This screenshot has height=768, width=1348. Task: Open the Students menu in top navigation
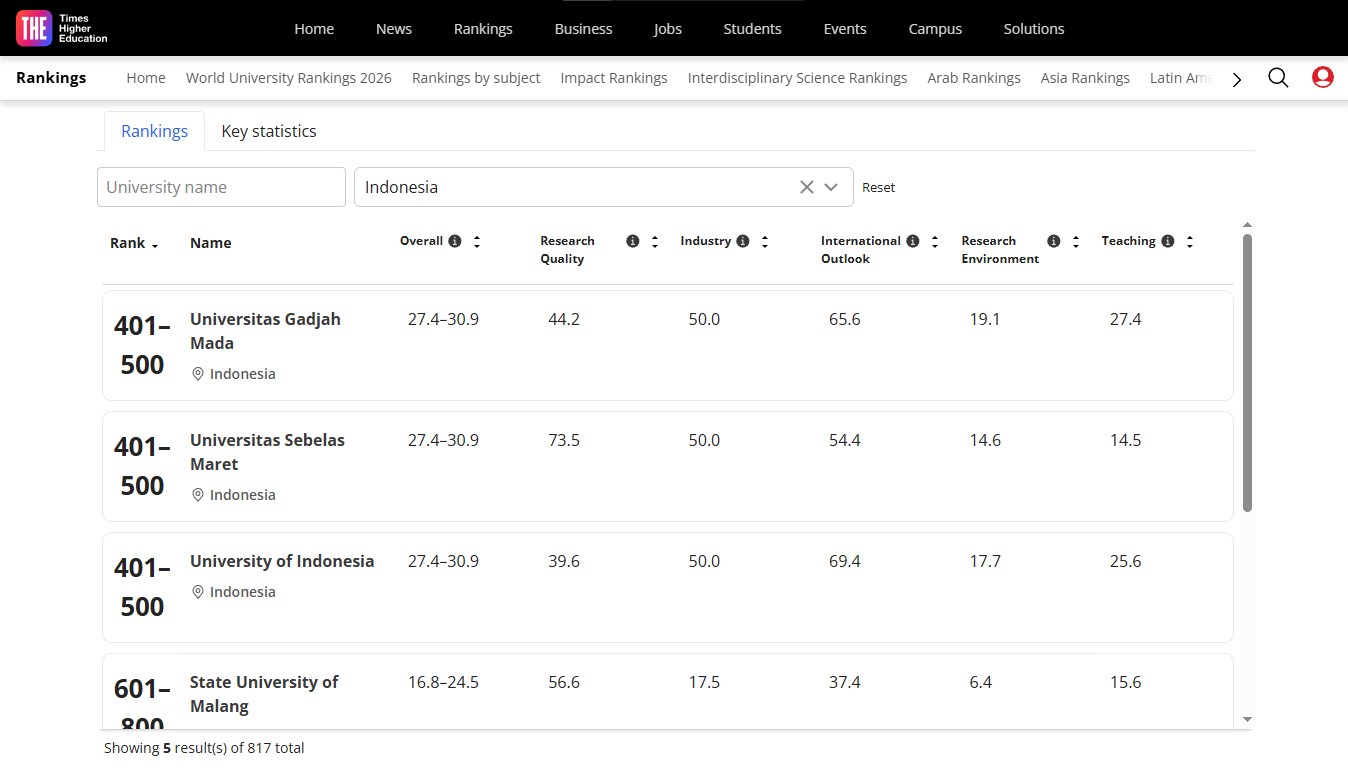coord(752,29)
